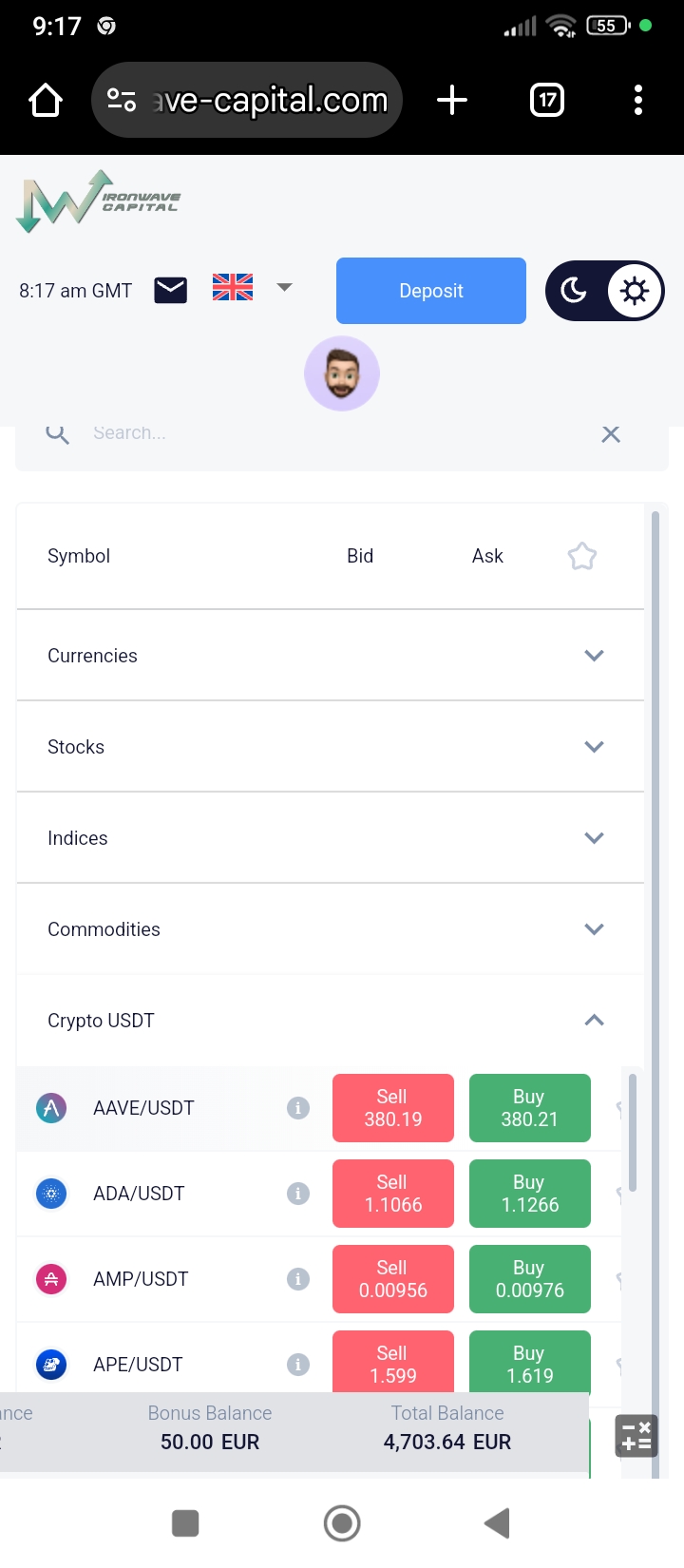Switch to dark mode moon toggle

click(575, 290)
